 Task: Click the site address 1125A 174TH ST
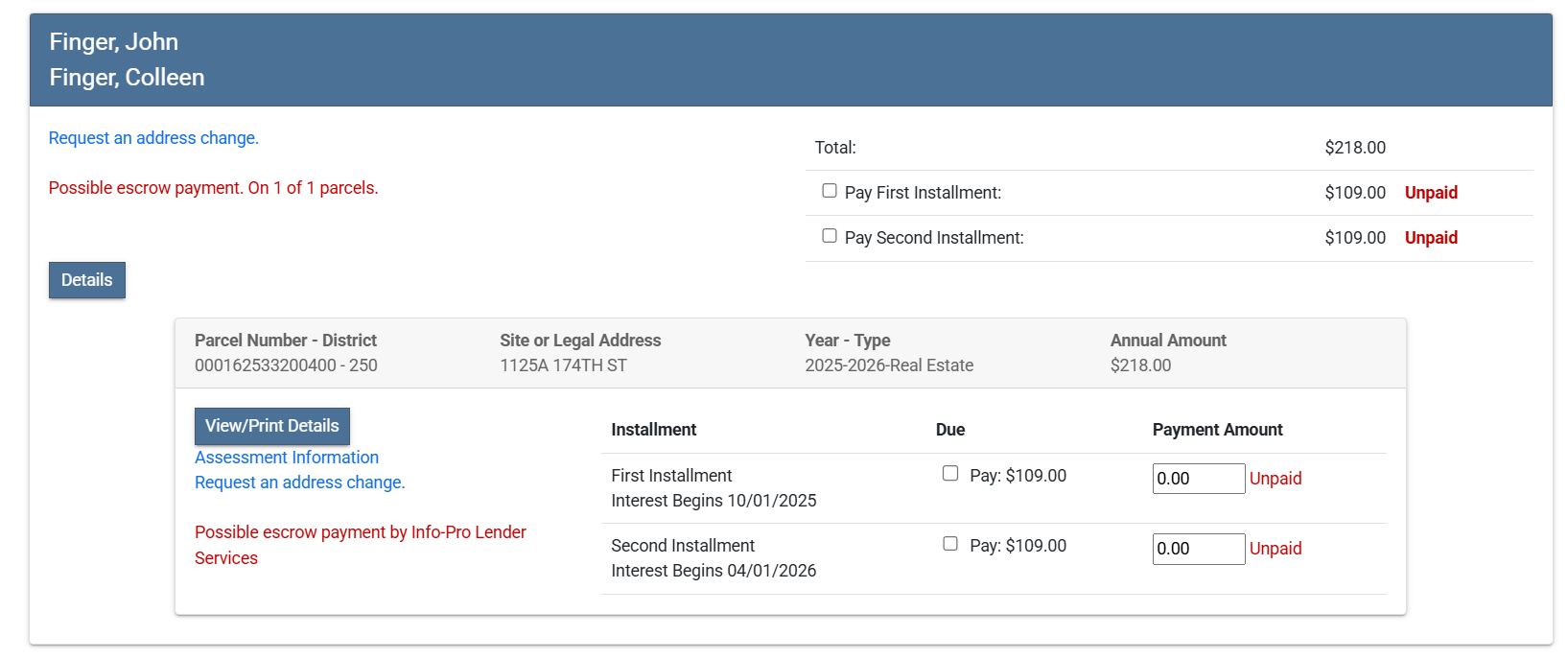tap(563, 365)
